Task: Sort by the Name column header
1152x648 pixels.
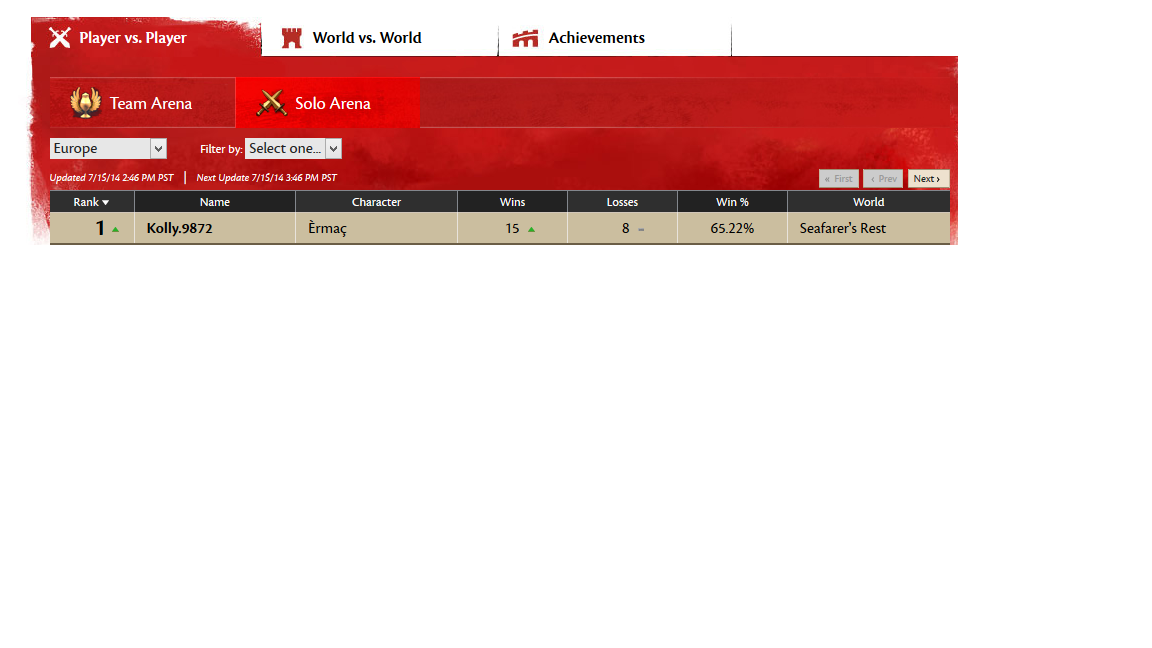Action: (x=215, y=202)
